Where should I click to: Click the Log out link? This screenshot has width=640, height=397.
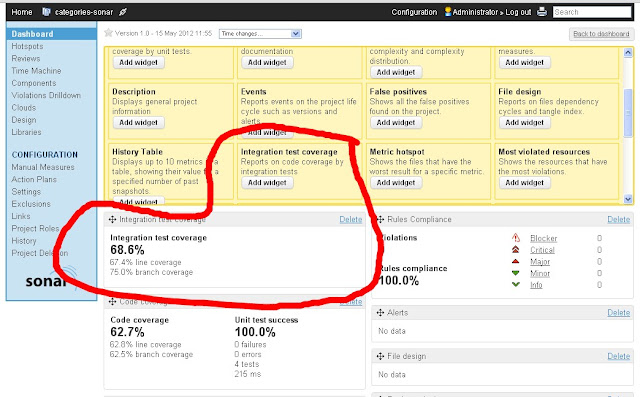[518, 12]
